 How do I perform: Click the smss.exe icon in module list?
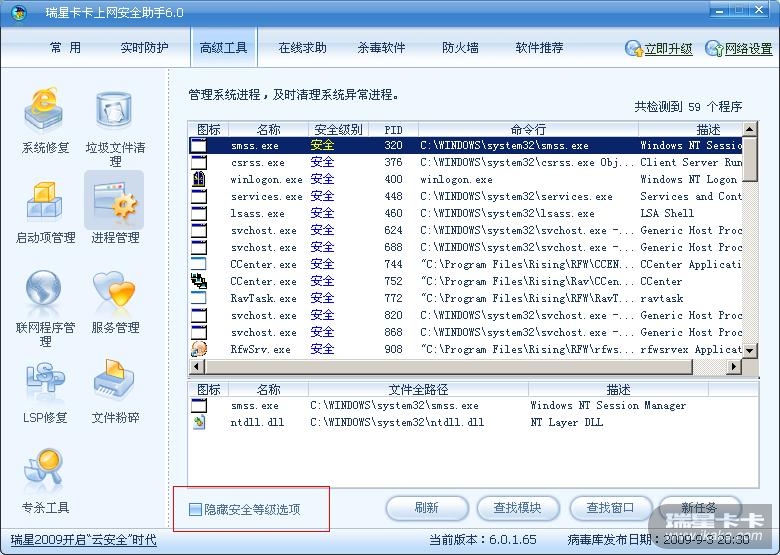click(x=198, y=405)
